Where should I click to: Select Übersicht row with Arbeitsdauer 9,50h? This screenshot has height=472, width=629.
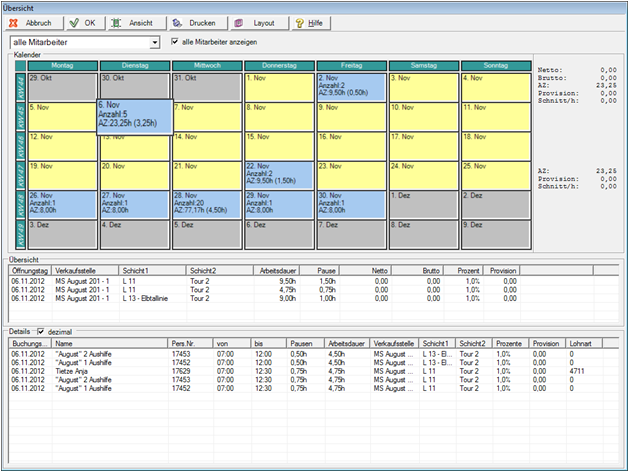313,281
